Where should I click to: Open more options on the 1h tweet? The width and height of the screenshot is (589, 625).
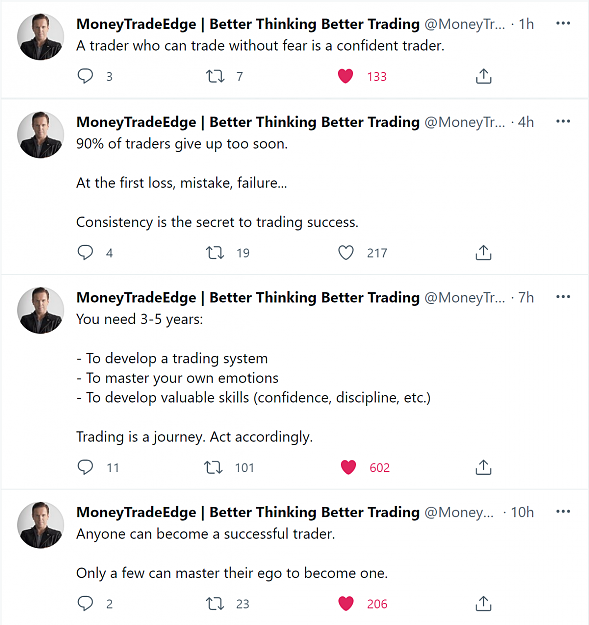563,24
